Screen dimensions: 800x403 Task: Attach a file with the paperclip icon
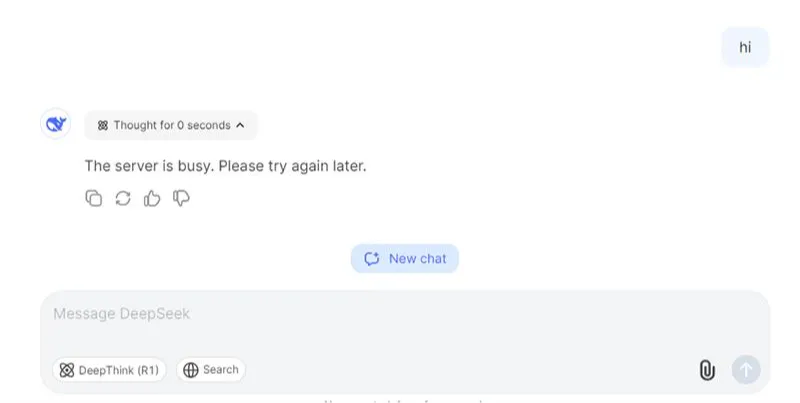pyautogui.click(x=706, y=370)
